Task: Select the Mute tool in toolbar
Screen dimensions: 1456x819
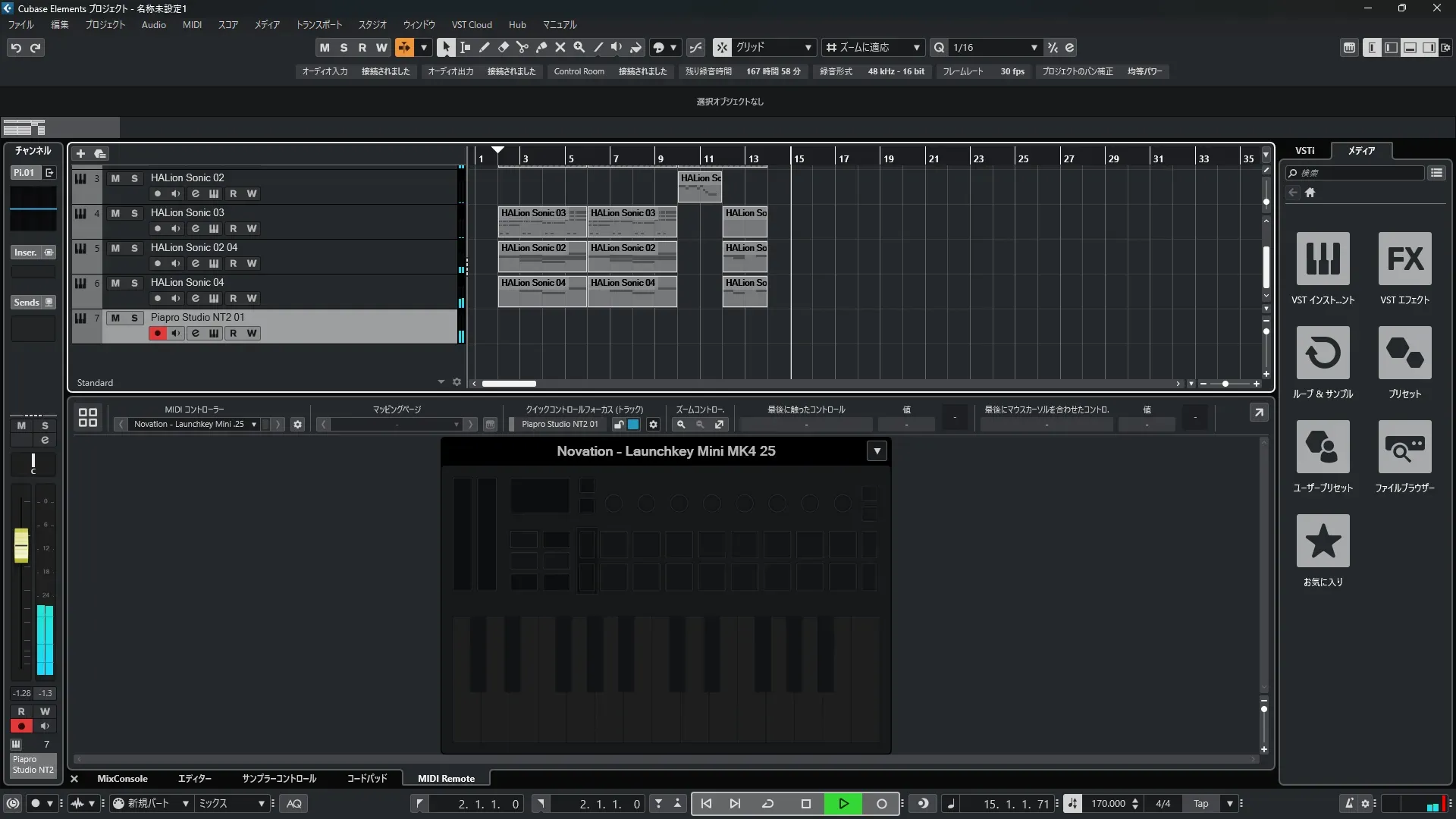Action: pos(560,47)
